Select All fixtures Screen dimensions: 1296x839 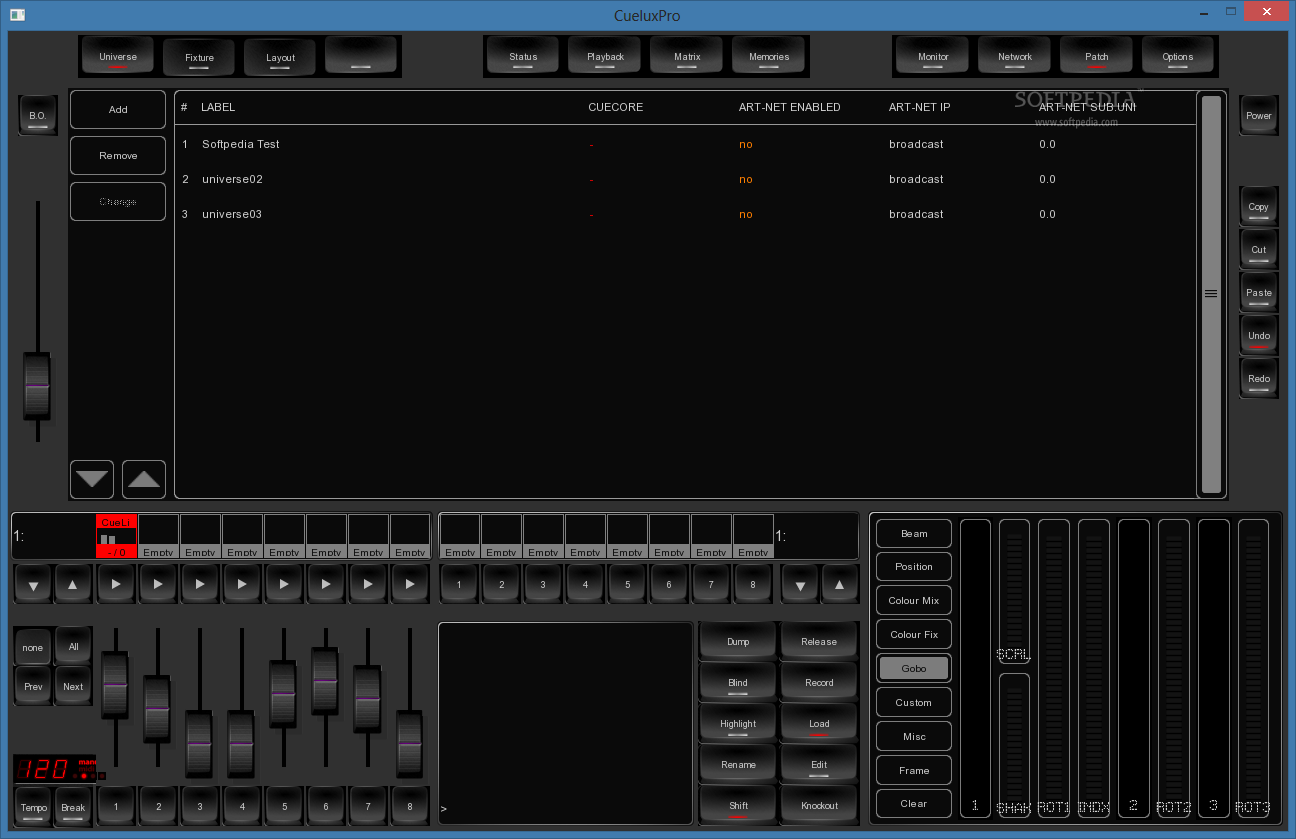(x=73, y=647)
